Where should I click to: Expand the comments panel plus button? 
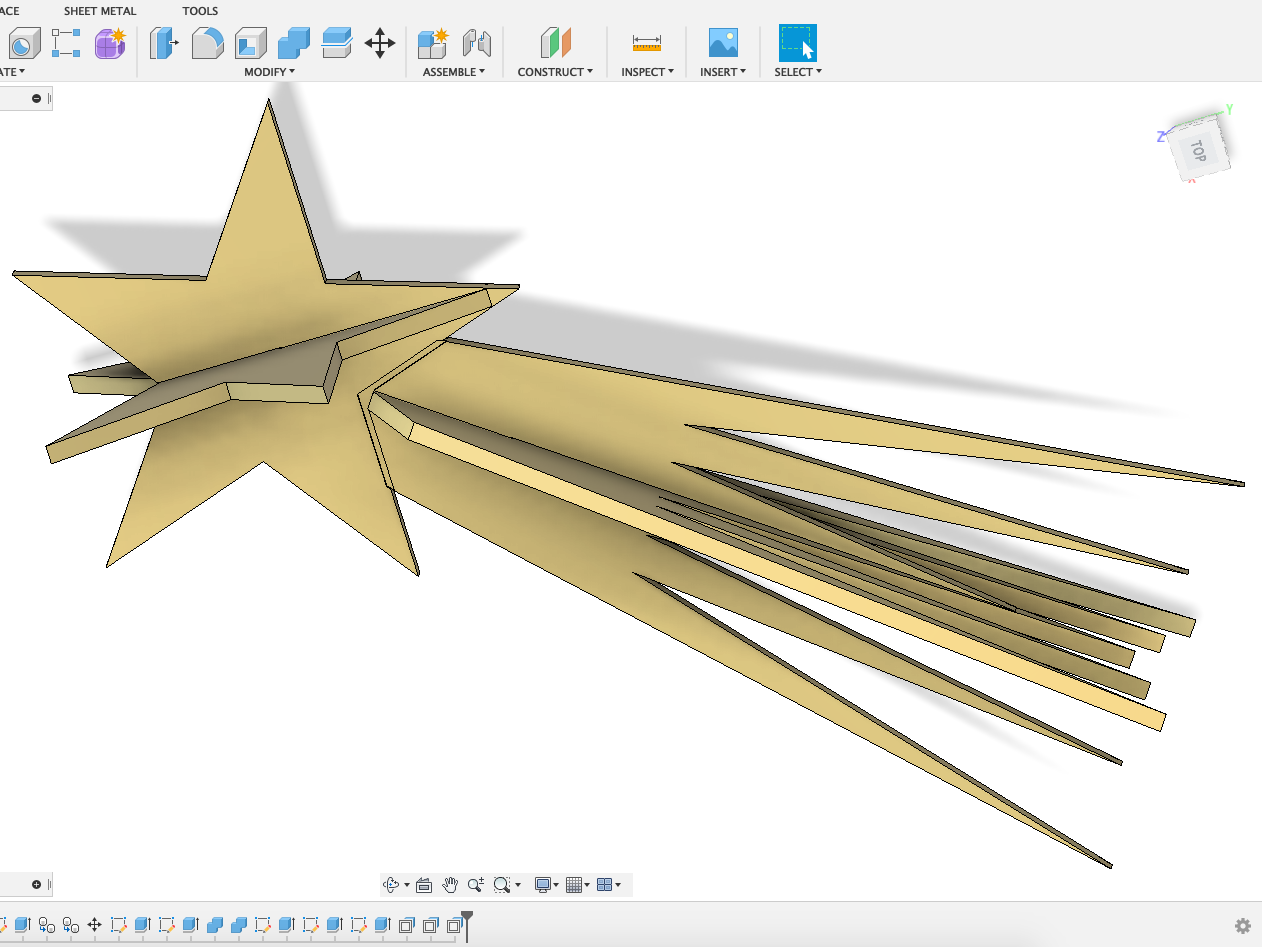[x=37, y=884]
